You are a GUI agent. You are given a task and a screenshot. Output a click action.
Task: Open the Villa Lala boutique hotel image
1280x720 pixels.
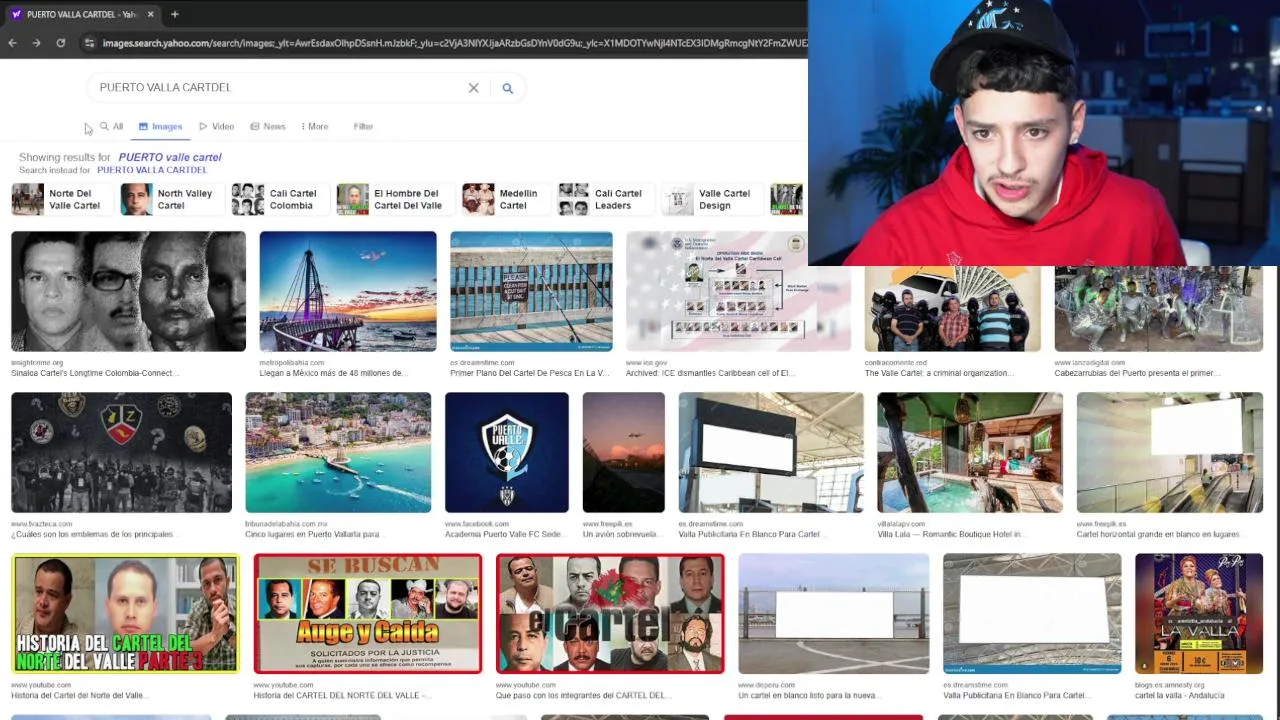(x=970, y=452)
